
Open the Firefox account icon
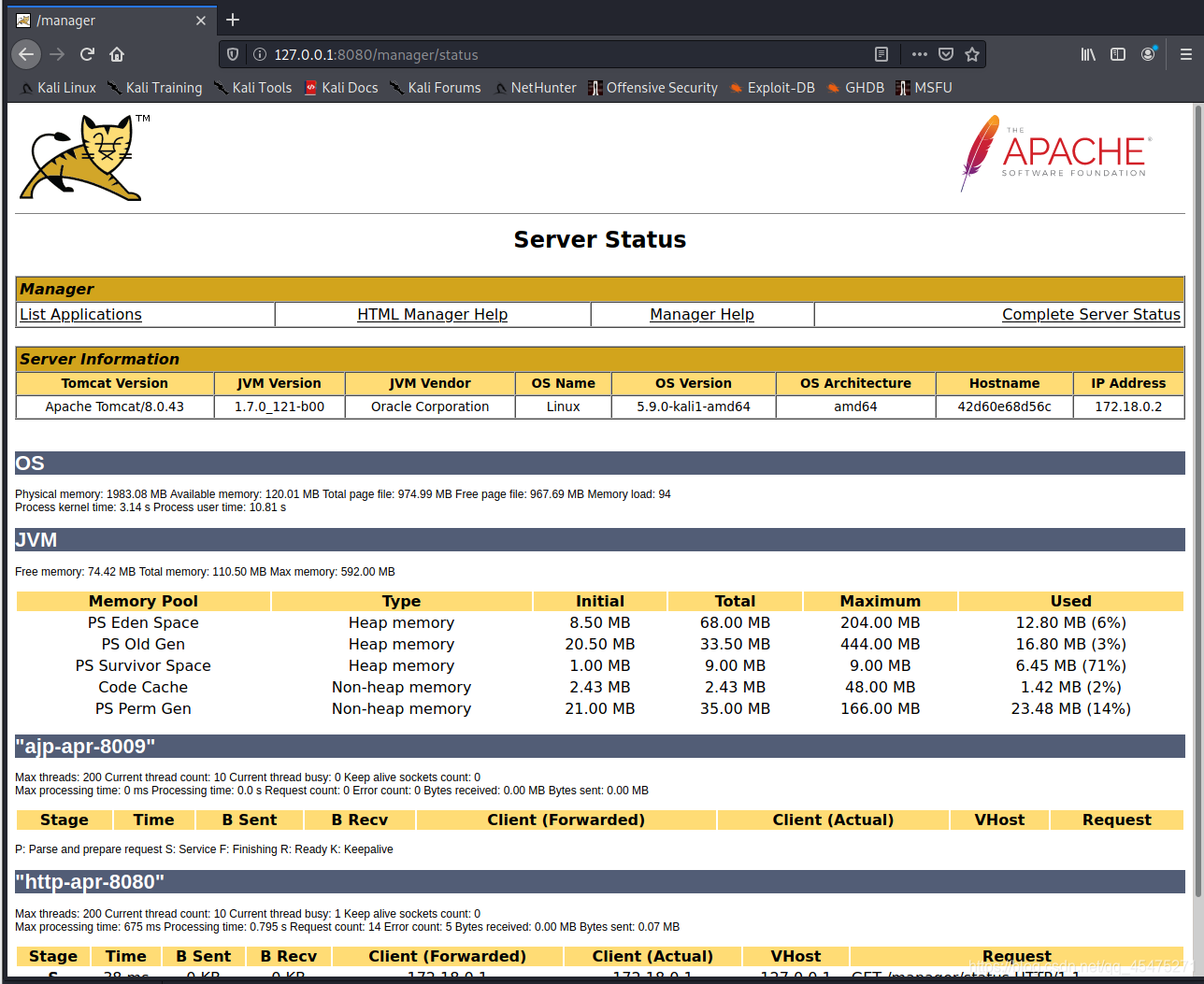[x=1149, y=54]
